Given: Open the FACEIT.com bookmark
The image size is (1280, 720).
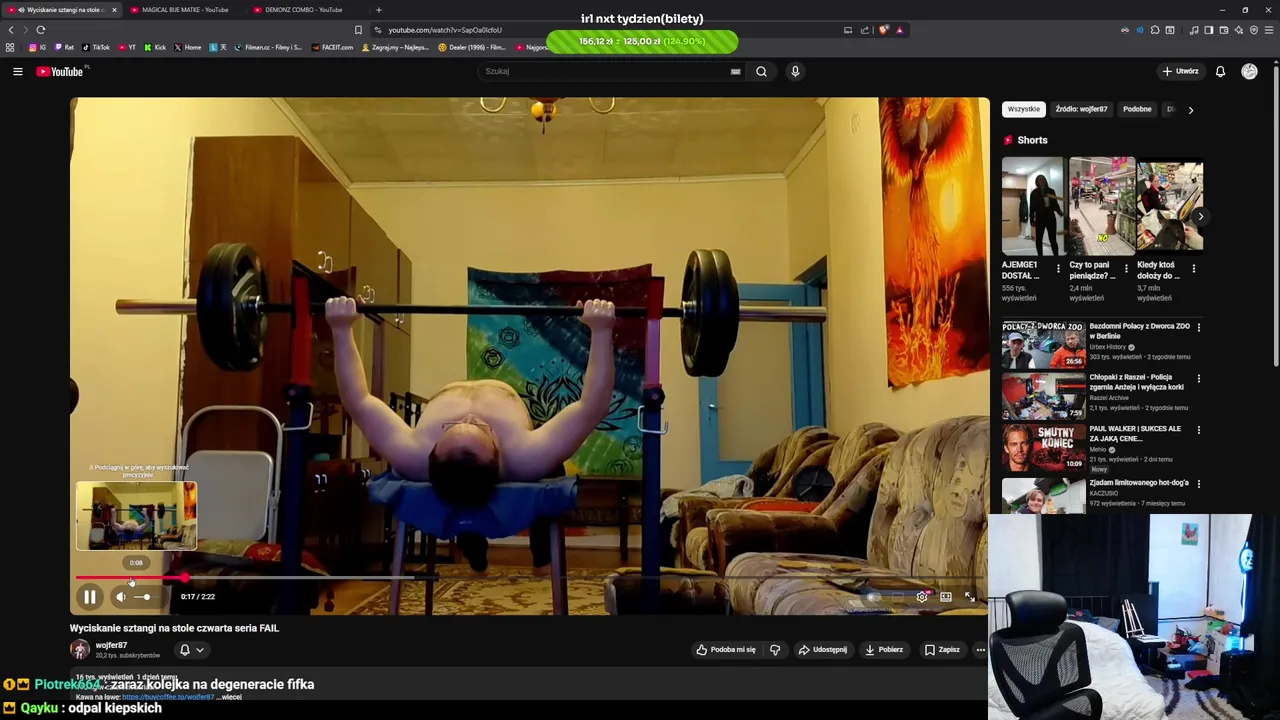Looking at the screenshot, I should [x=333, y=47].
